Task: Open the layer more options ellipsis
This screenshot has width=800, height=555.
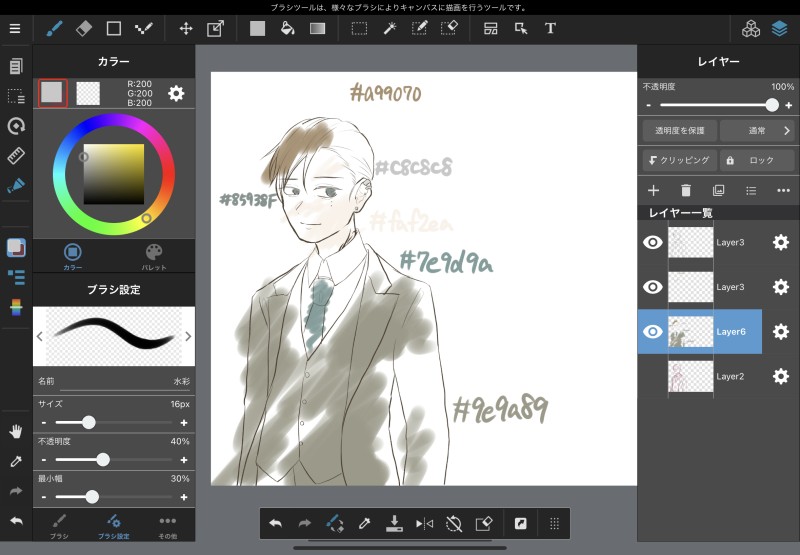Action: coord(783,190)
